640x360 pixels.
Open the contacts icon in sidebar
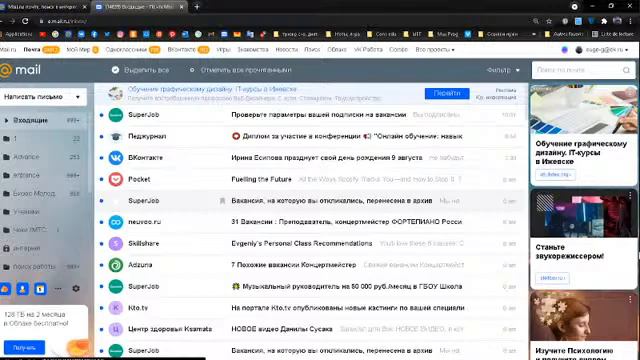pyautogui.click(x=22, y=289)
